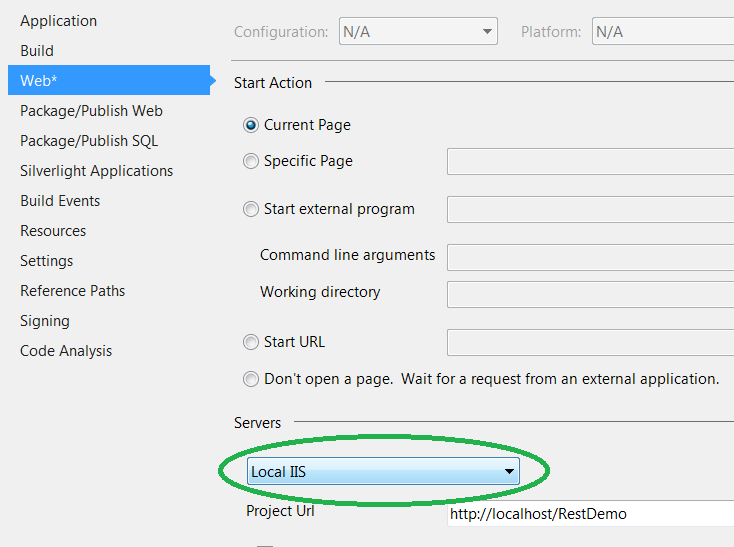Select the Resources tab

pyautogui.click(x=53, y=231)
